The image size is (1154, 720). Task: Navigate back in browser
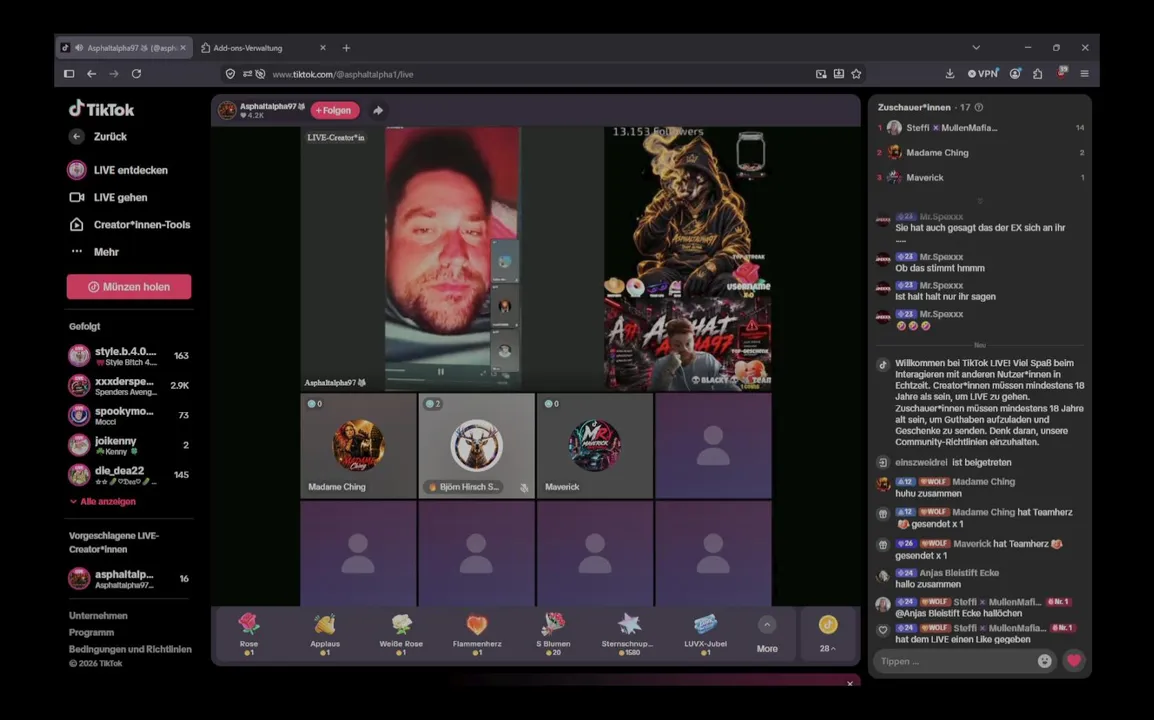(91, 74)
